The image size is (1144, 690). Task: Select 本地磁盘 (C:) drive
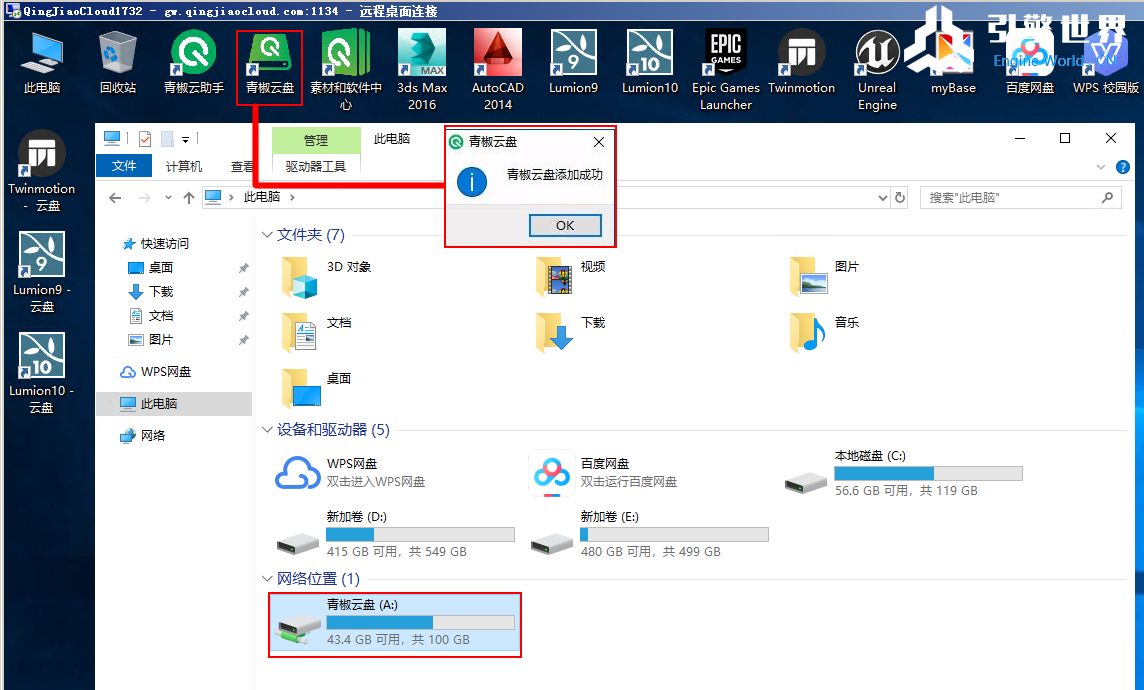point(903,473)
